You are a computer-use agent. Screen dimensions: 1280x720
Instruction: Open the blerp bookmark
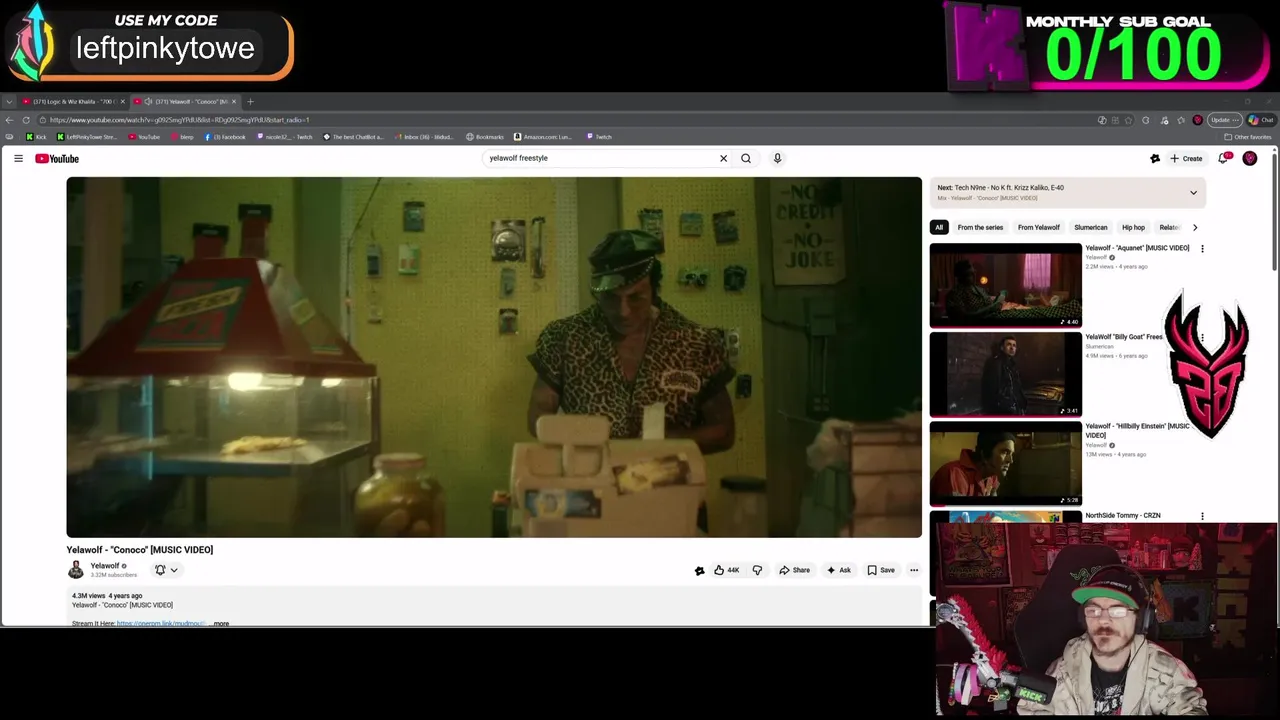click(x=182, y=137)
